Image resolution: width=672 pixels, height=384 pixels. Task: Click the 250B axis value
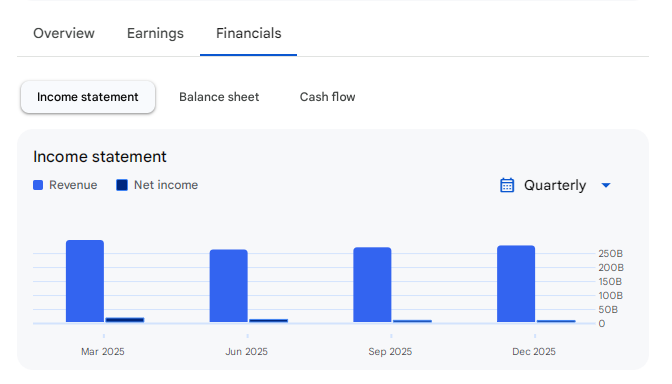610,254
